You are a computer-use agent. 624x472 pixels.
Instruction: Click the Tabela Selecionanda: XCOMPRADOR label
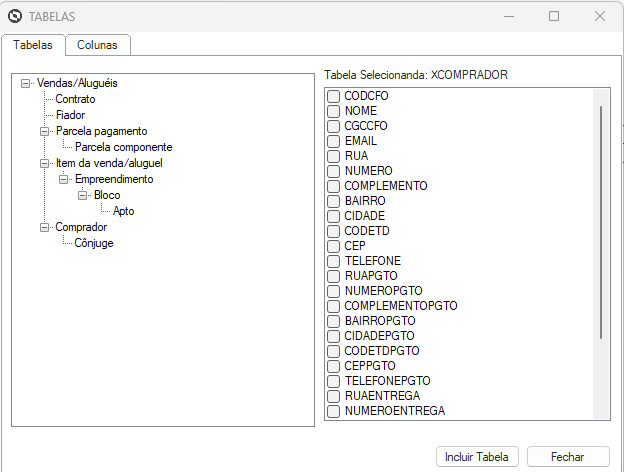416,75
